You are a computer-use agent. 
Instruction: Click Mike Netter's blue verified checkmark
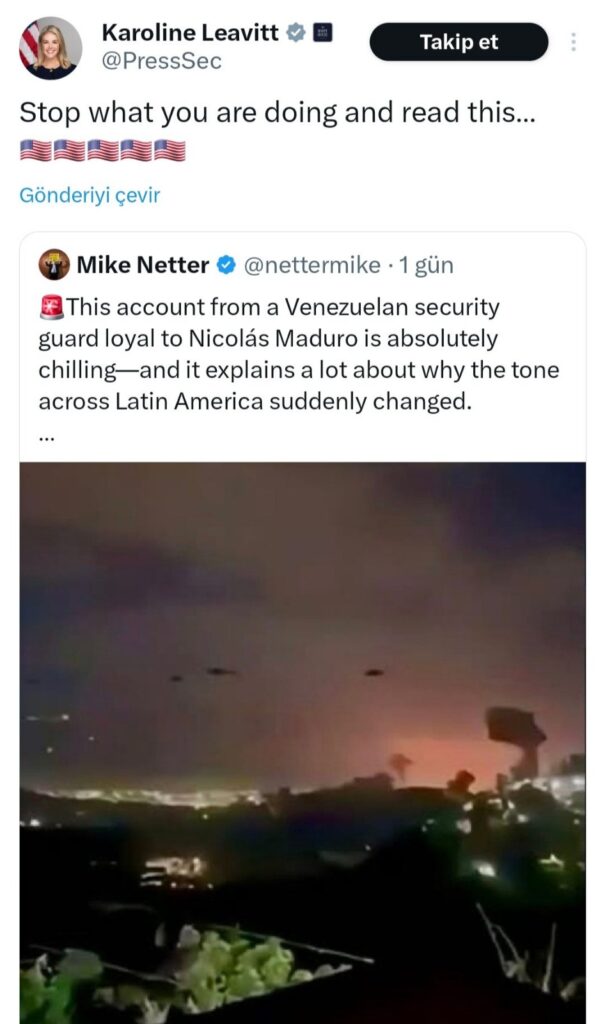coord(227,265)
